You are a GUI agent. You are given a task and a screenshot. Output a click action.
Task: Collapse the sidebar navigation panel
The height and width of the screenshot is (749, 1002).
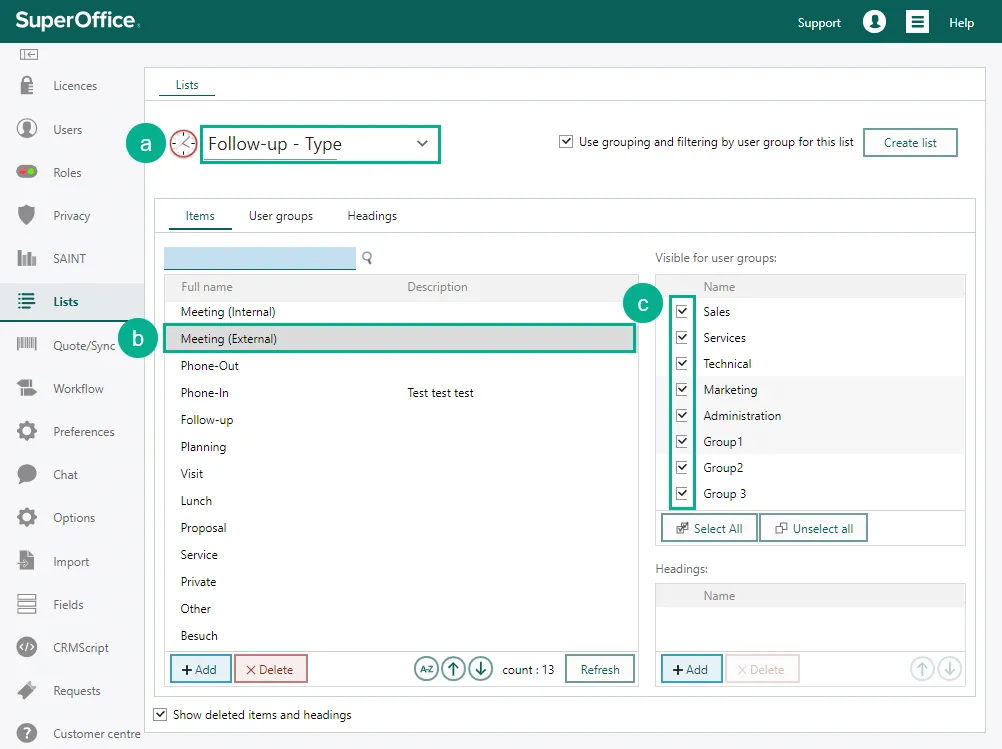point(28,54)
